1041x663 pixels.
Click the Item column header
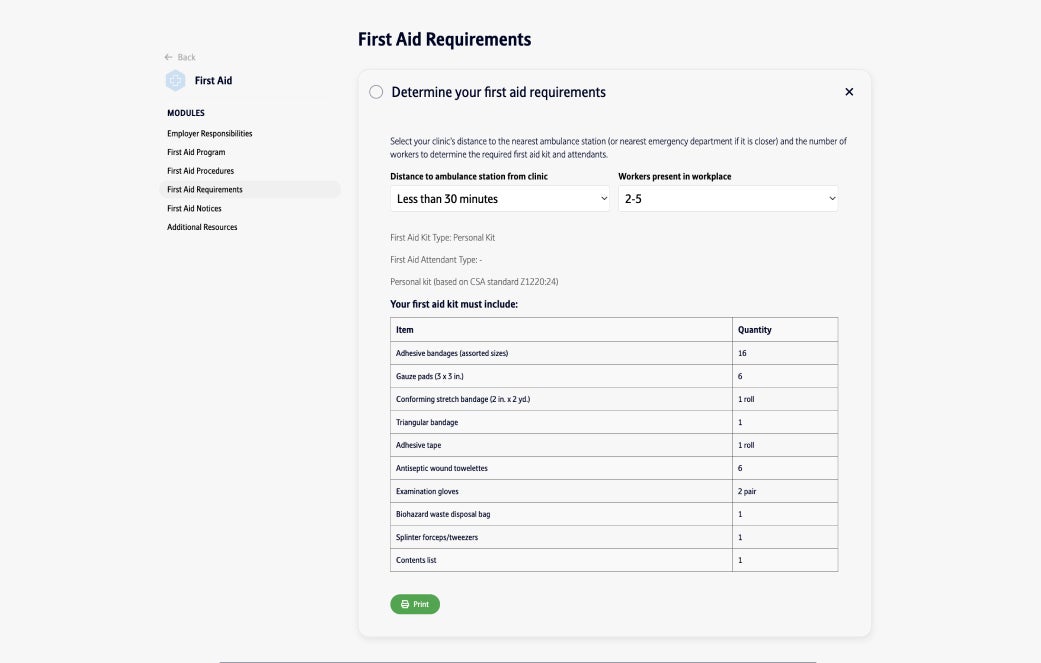click(405, 329)
